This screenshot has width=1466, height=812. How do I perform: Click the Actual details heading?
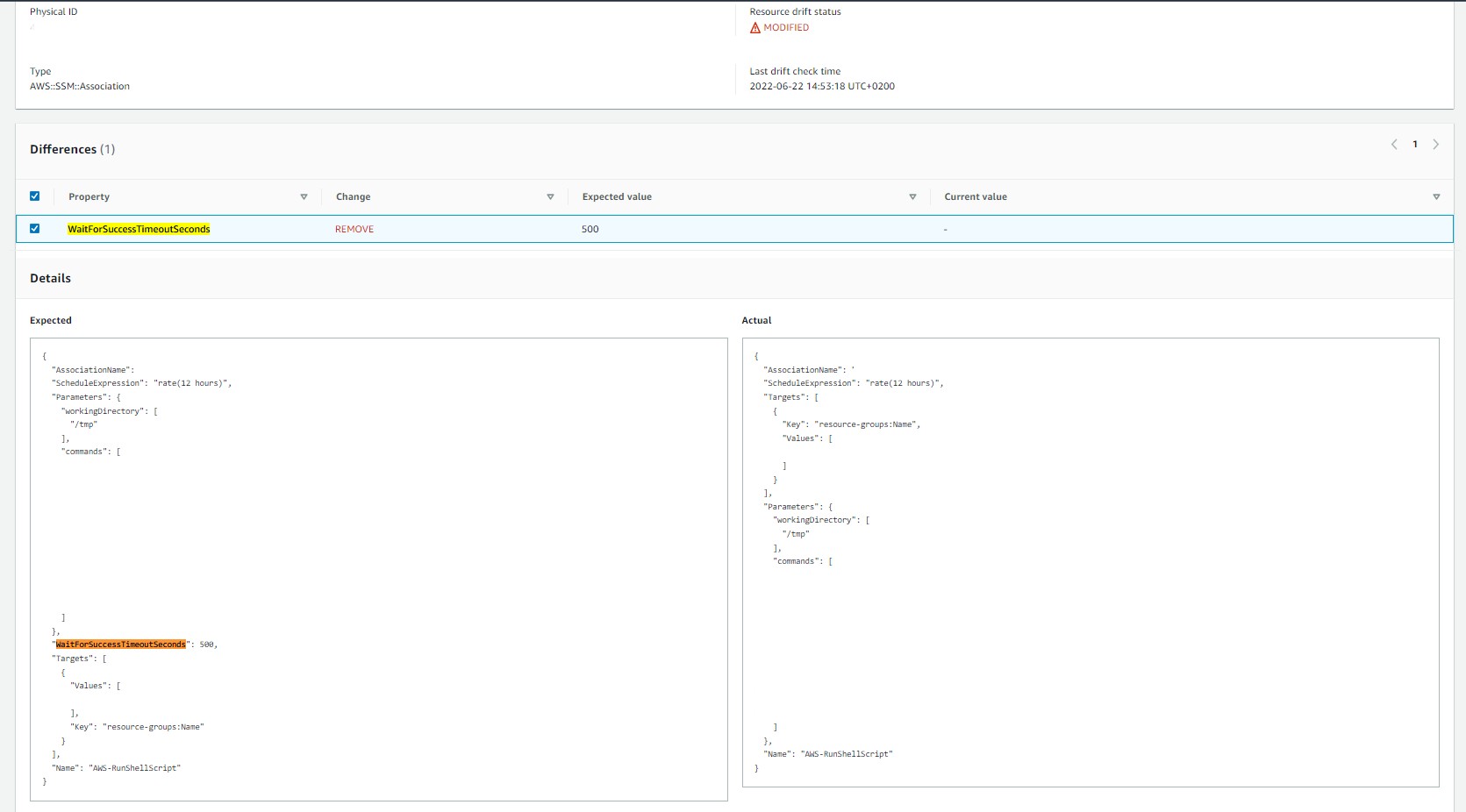[756, 320]
